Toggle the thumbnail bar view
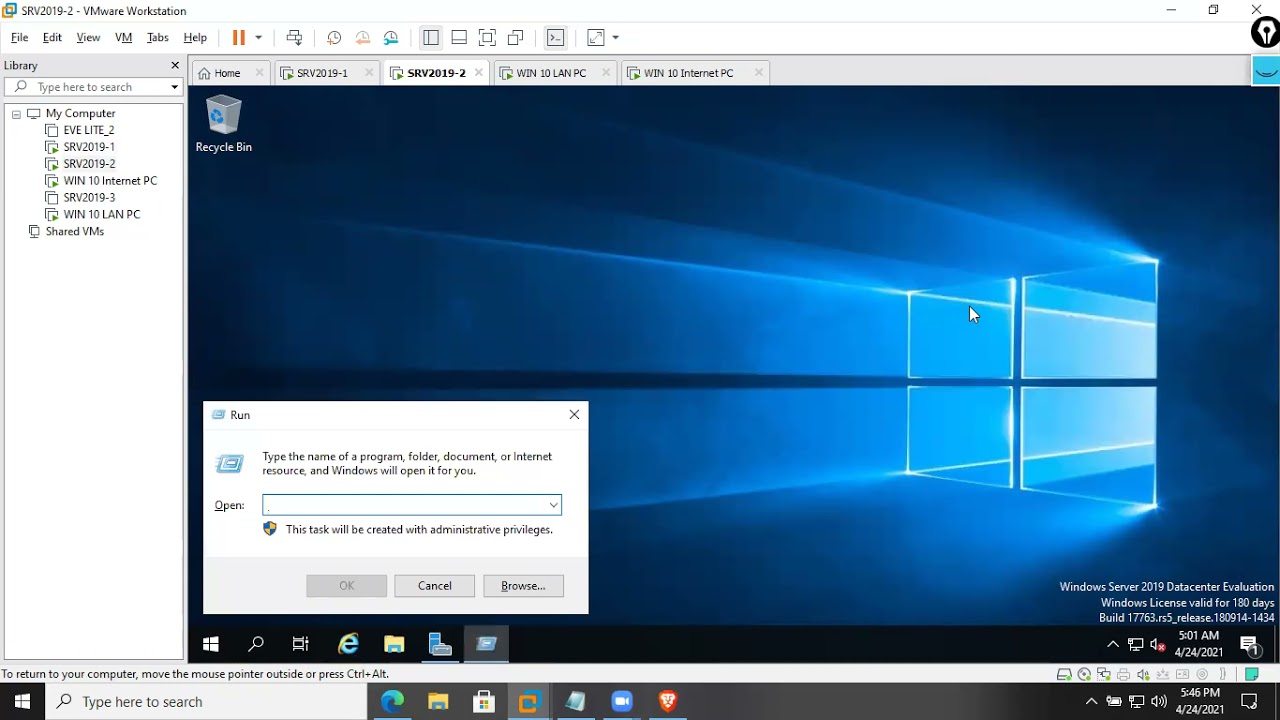The width and height of the screenshot is (1280, 720). 459,38
